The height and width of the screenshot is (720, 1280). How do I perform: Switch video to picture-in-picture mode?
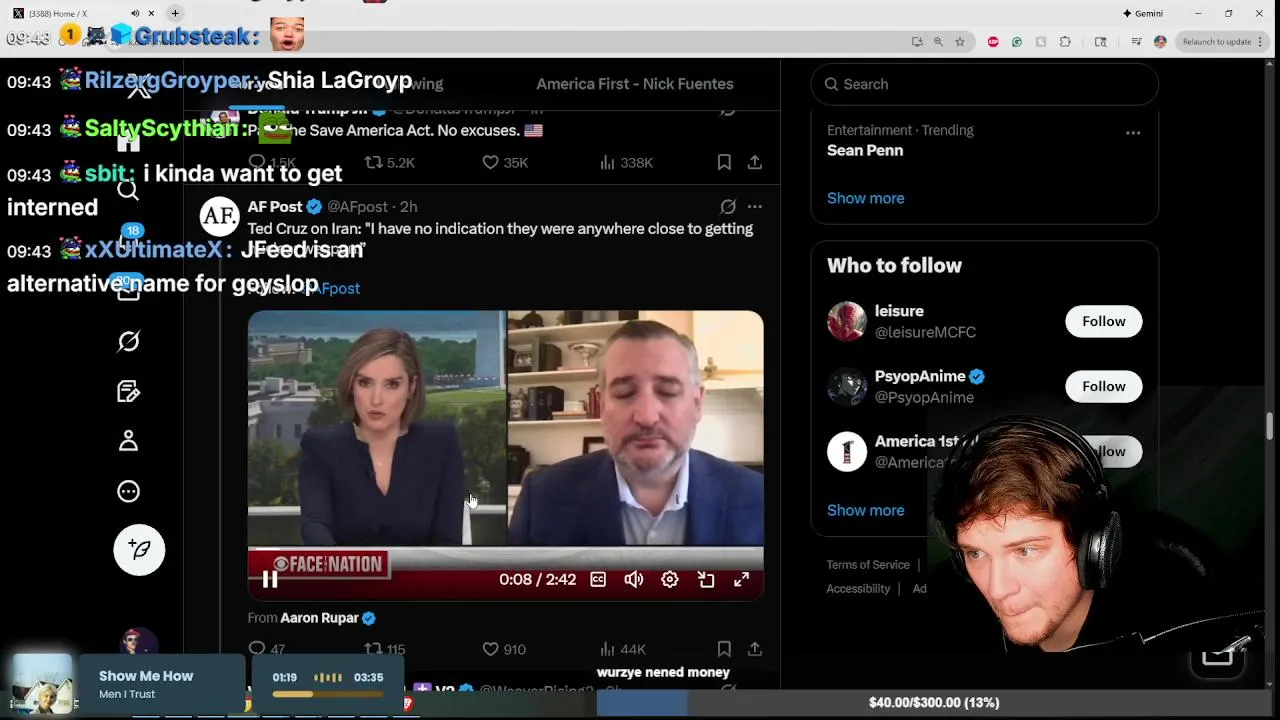(x=706, y=579)
